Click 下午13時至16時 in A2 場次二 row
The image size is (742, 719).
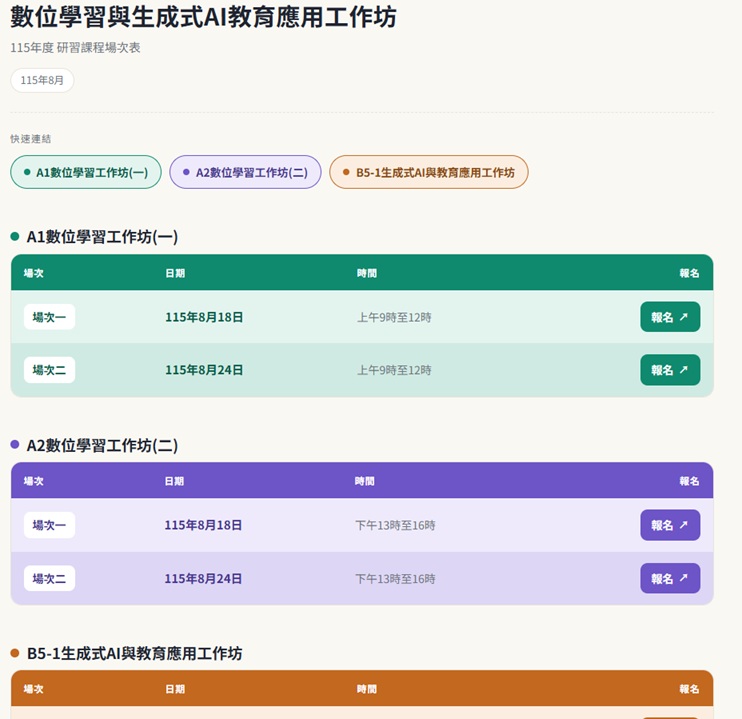395,579
